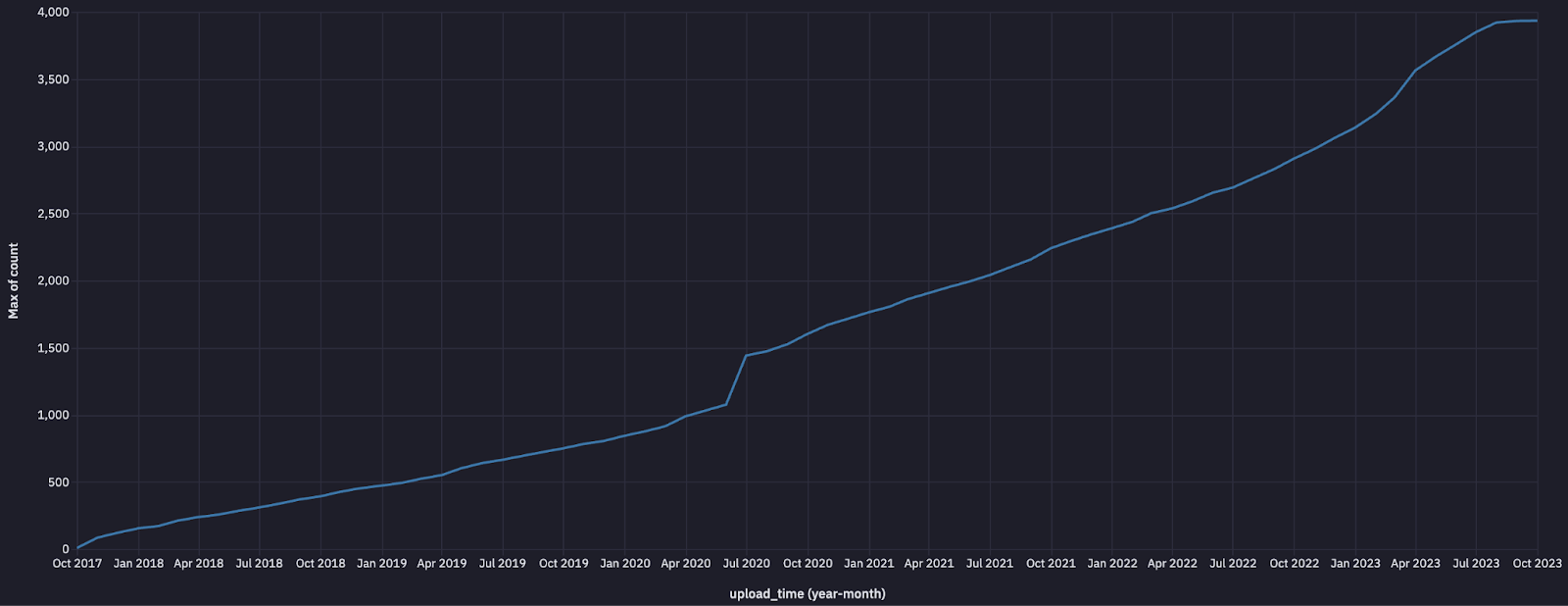1568x606 pixels.
Task: Click the Max of count axis title
Action: (14, 281)
